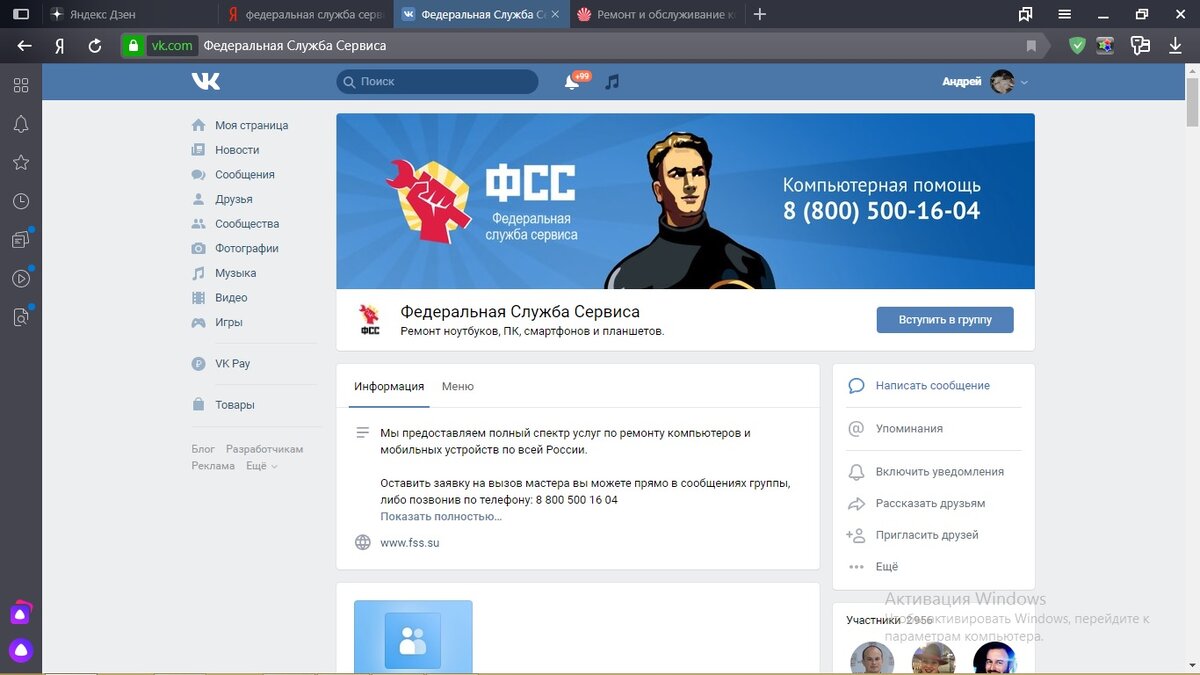Image resolution: width=1200 pixels, height=675 pixels.
Task: Click the Разработчикам footer link
Action: coord(264,449)
